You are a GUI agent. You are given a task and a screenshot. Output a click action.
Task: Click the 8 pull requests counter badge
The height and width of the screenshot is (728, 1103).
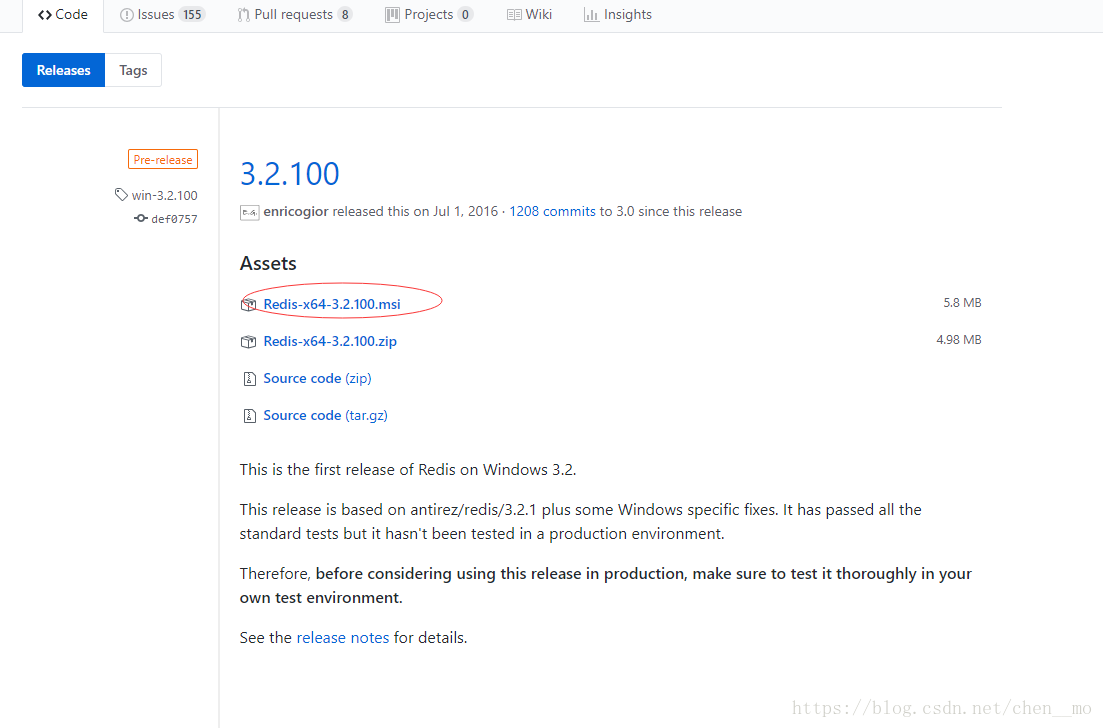click(x=345, y=15)
